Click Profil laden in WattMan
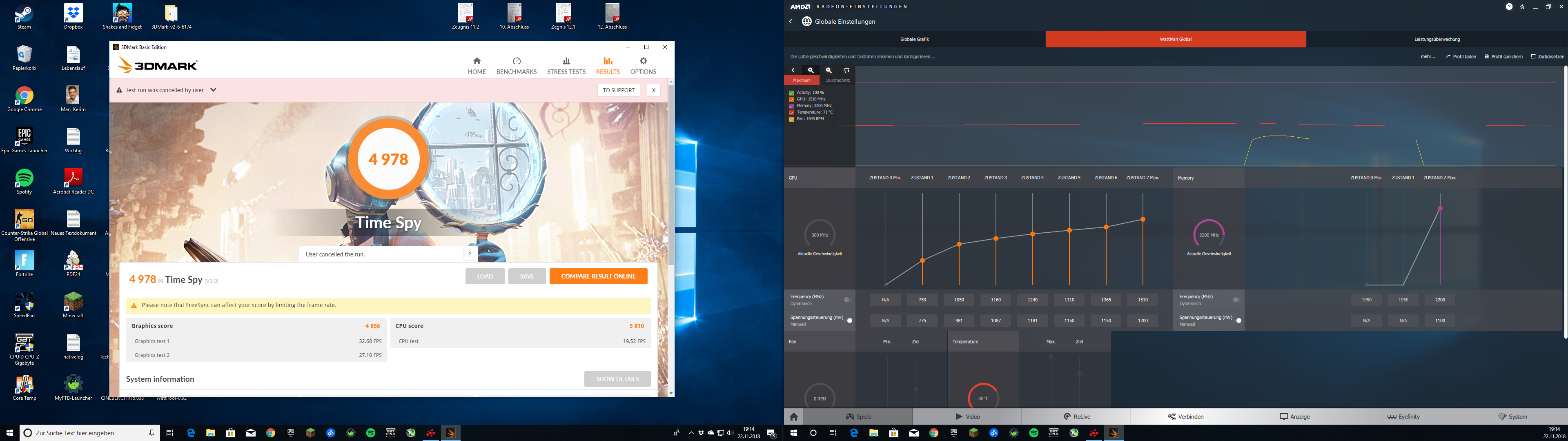This screenshot has width=1568, height=441. (1461, 57)
